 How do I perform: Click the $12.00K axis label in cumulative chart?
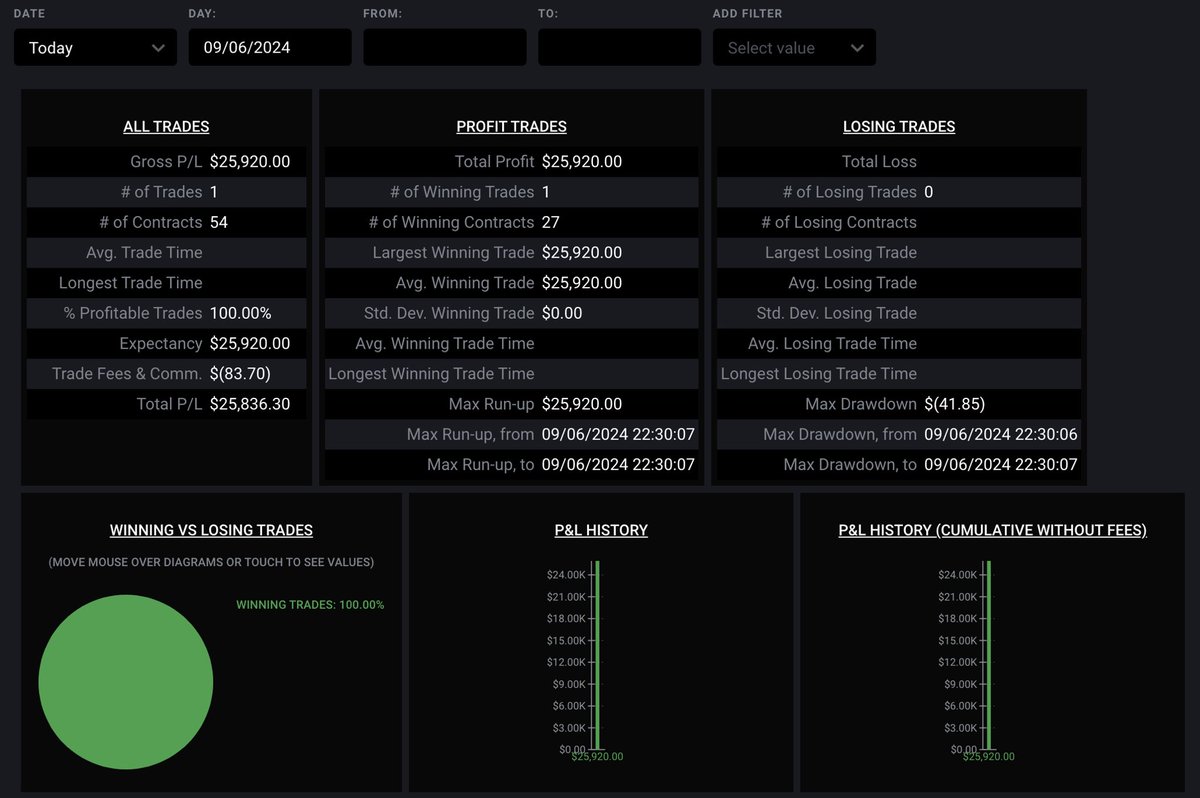(958, 662)
